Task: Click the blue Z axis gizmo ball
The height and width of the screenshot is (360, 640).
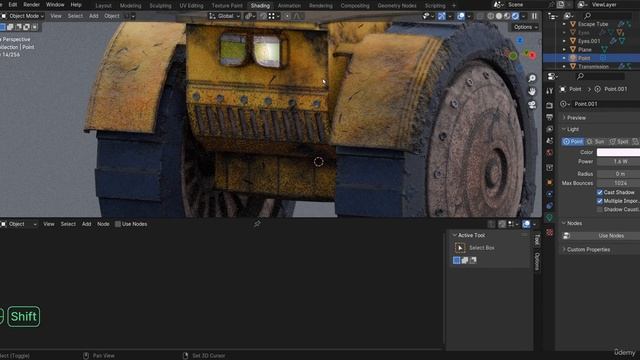Action: 520,40
